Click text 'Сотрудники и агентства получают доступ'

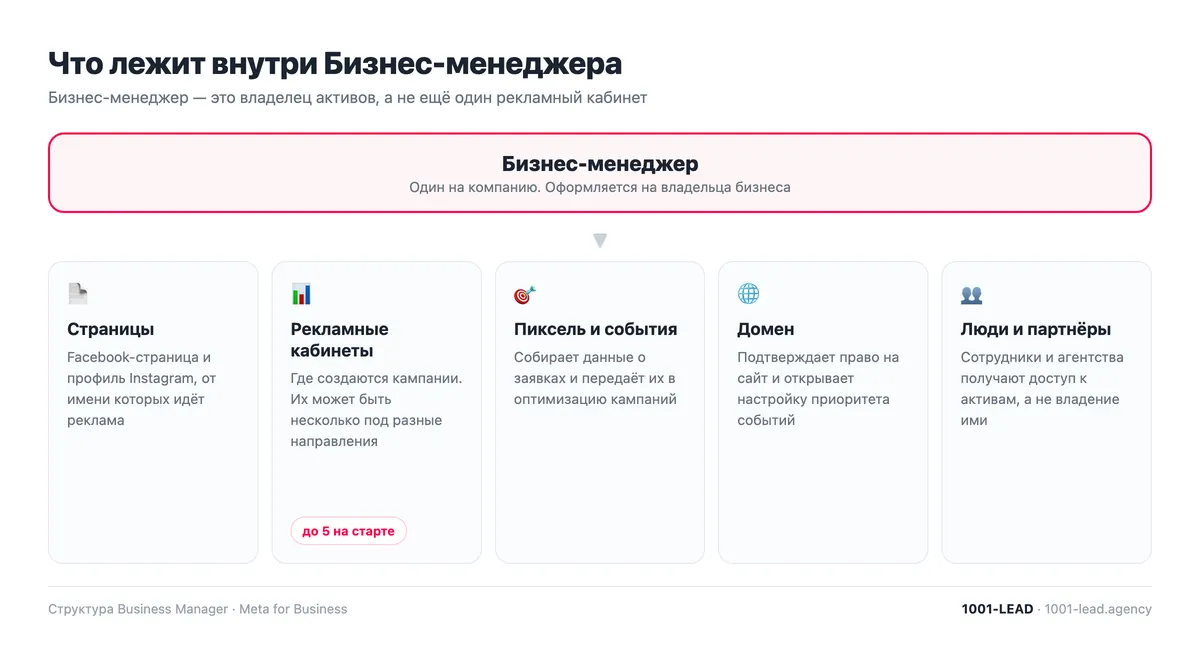click(1042, 368)
